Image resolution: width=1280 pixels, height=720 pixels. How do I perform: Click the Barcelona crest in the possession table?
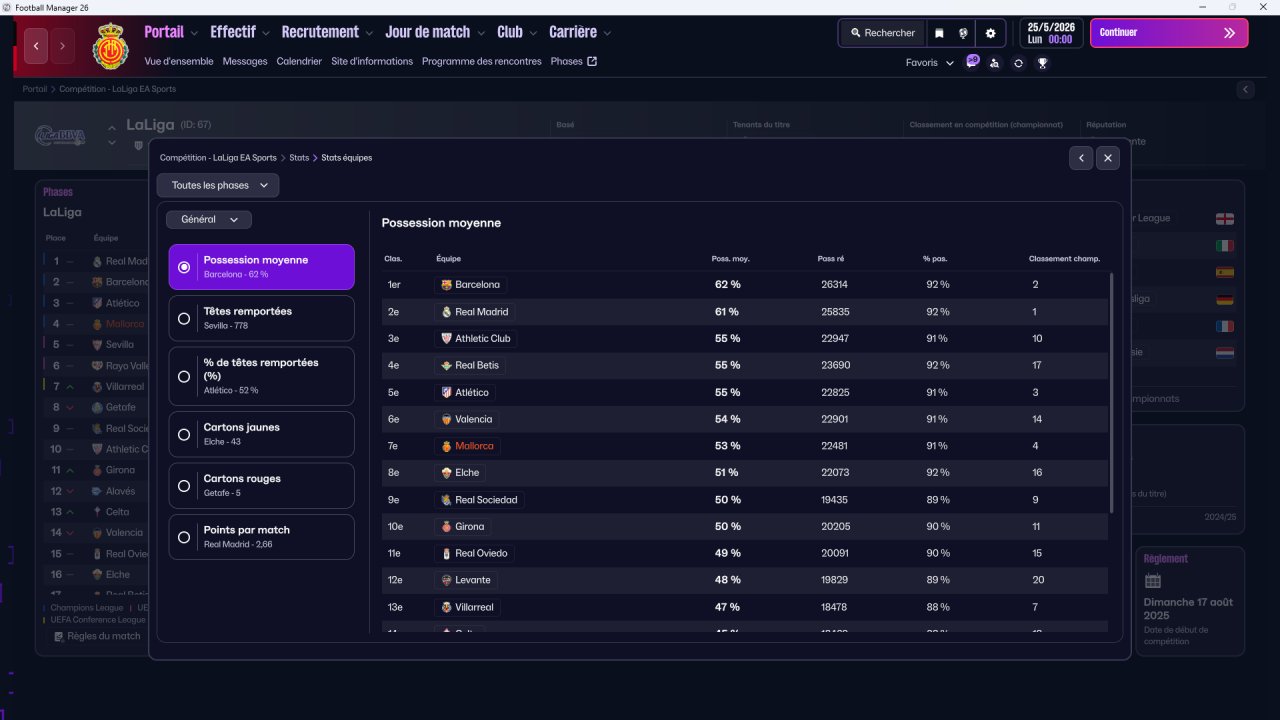point(446,285)
